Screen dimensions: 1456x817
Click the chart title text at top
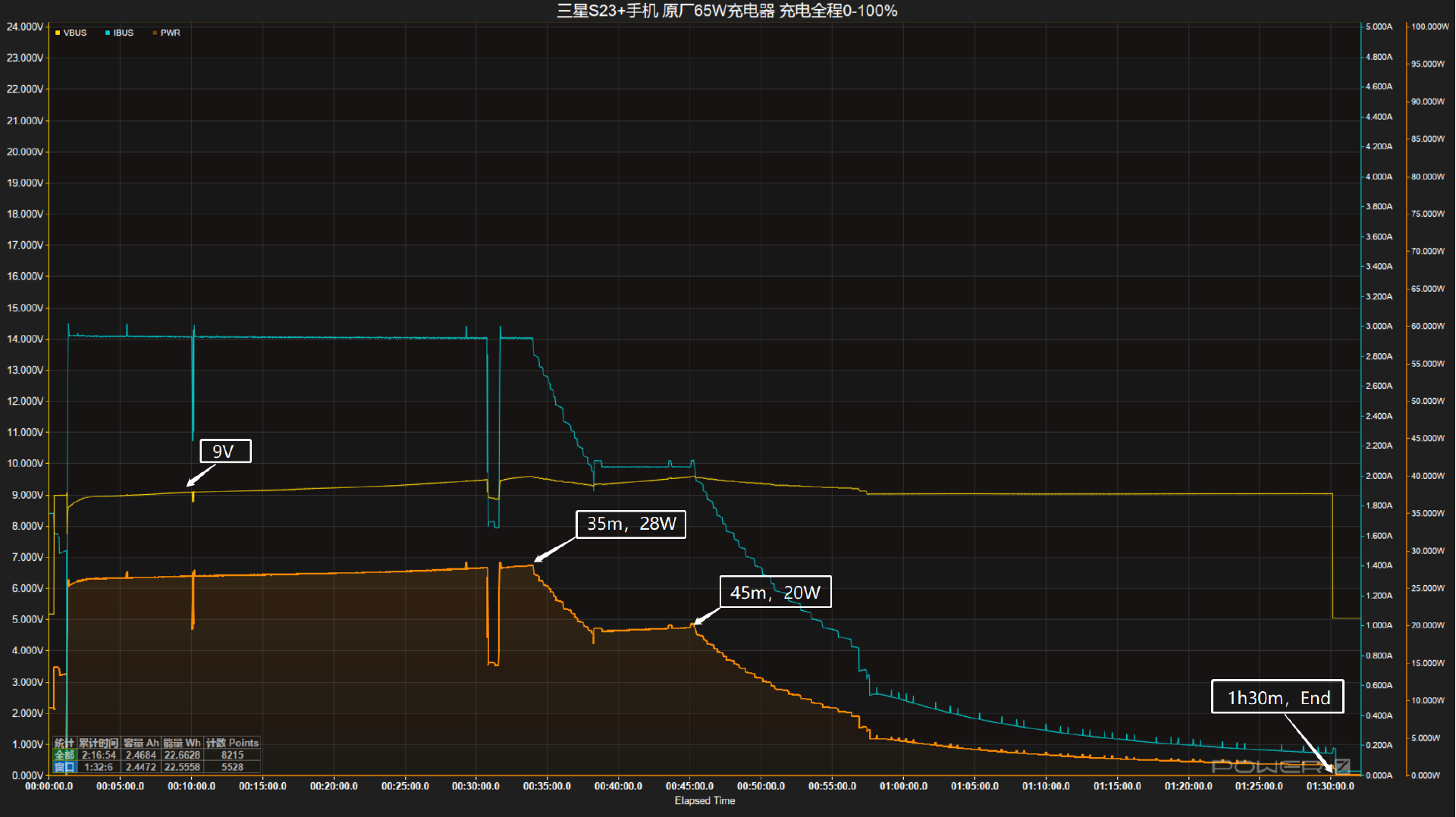[x=726, y=11]
